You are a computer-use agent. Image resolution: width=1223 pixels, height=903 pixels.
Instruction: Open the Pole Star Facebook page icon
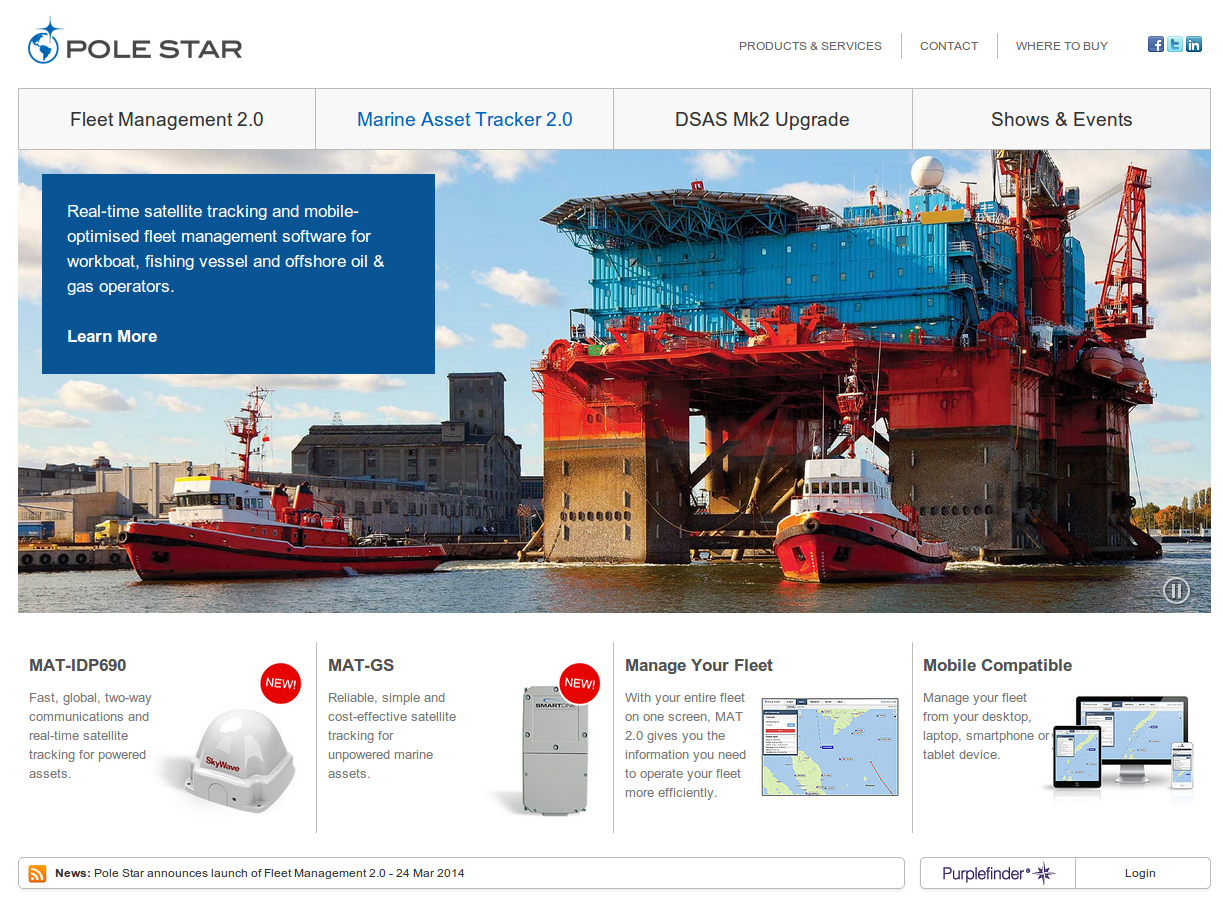click(1156, 44)
